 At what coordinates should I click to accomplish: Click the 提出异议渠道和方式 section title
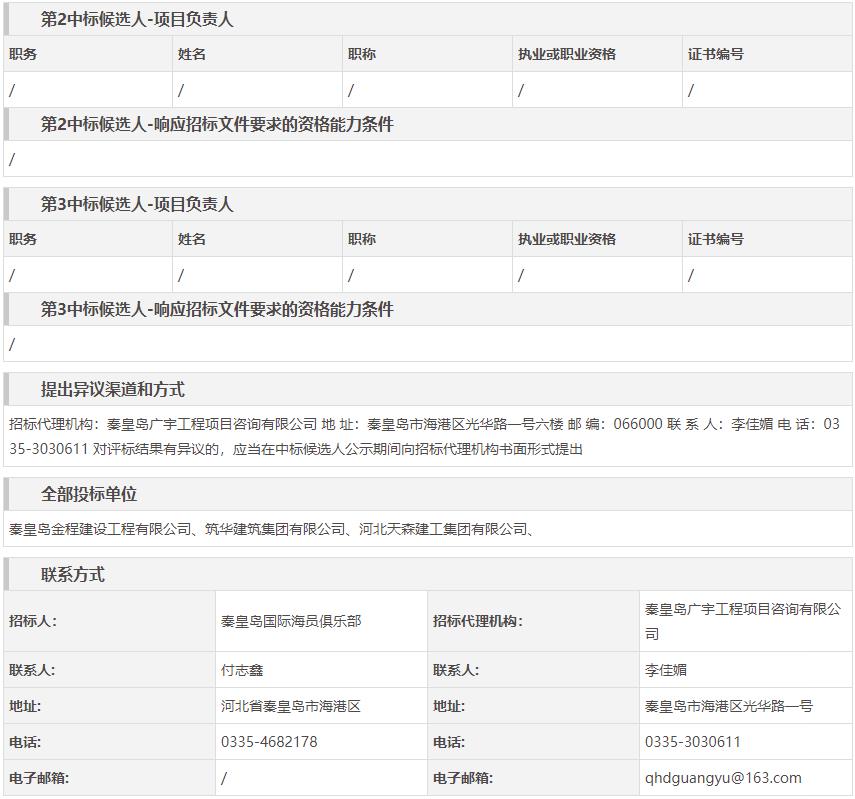pyautogui.click(x=112, y=390)
